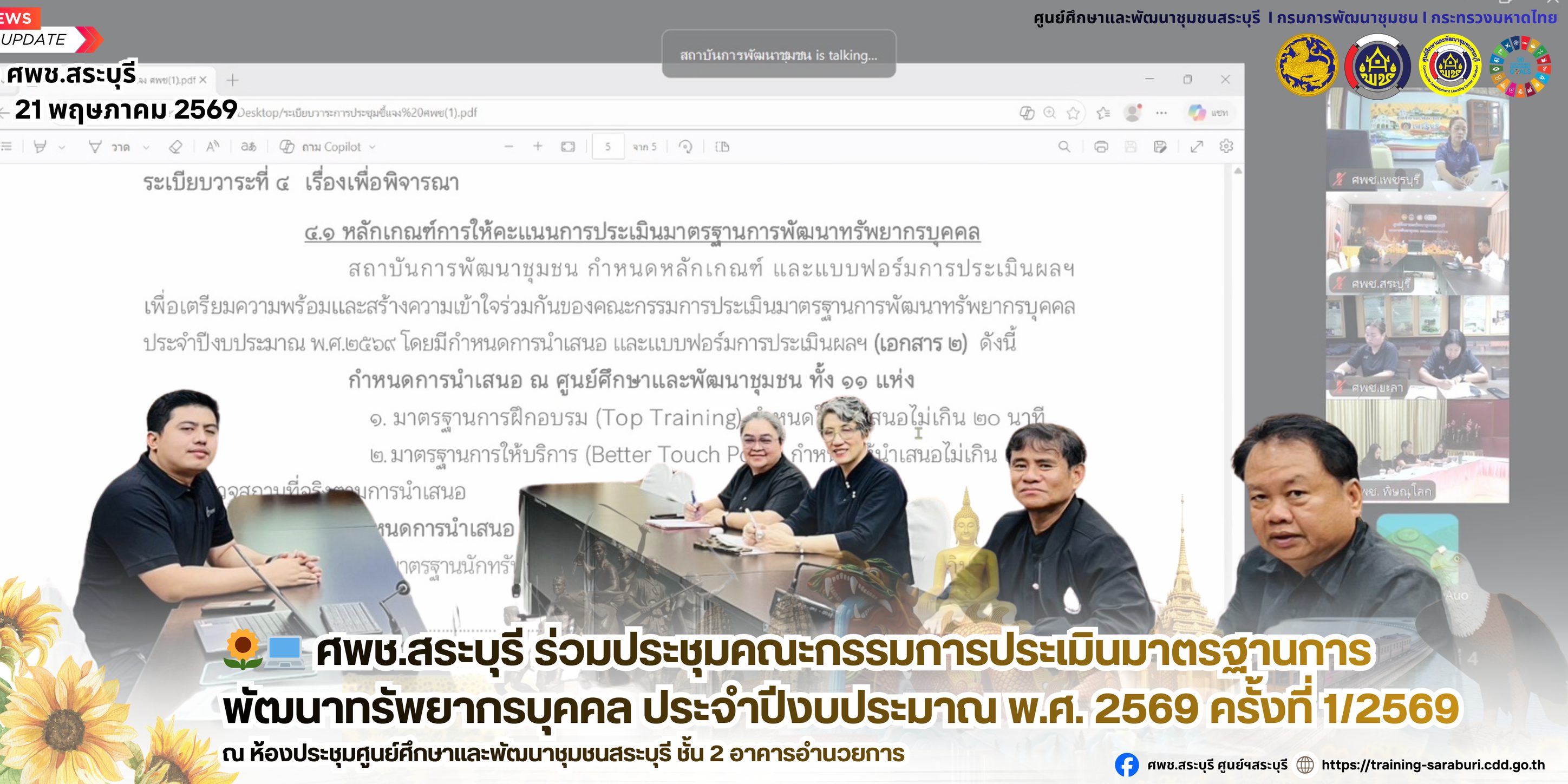Viewport: 1568px width, 784px height.
Task: Enter full screen with diagonal arrows icon
Action: pyautogui.click(x=1197, y=147)
